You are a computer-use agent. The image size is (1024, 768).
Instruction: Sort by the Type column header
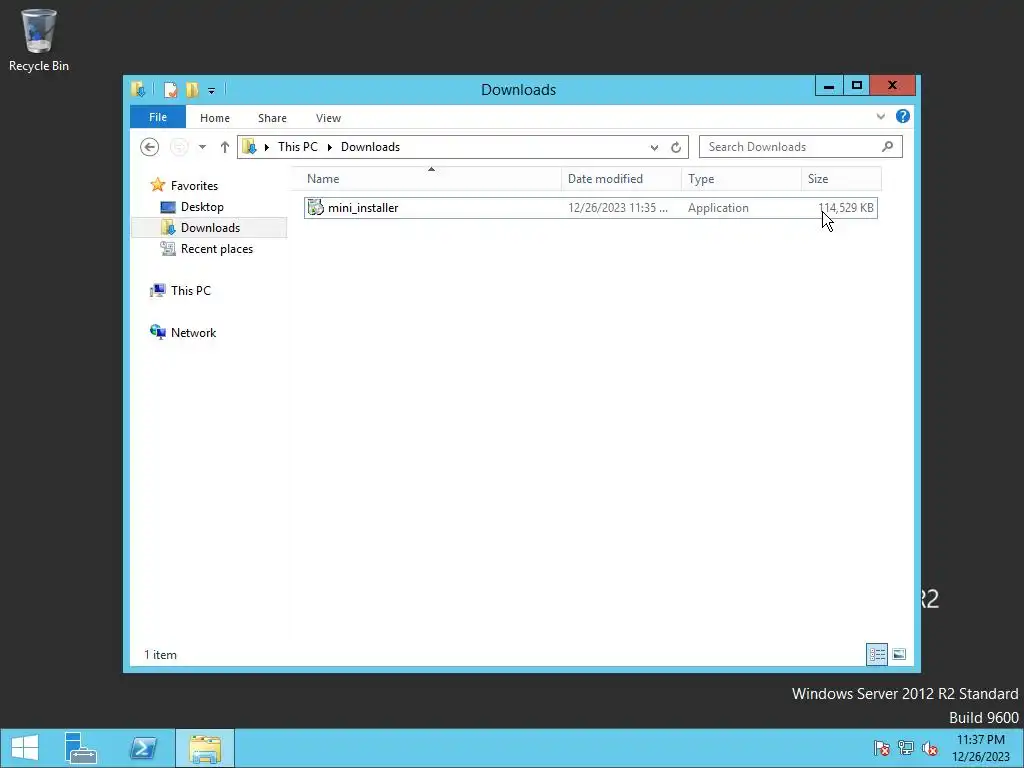coord(741,178)
